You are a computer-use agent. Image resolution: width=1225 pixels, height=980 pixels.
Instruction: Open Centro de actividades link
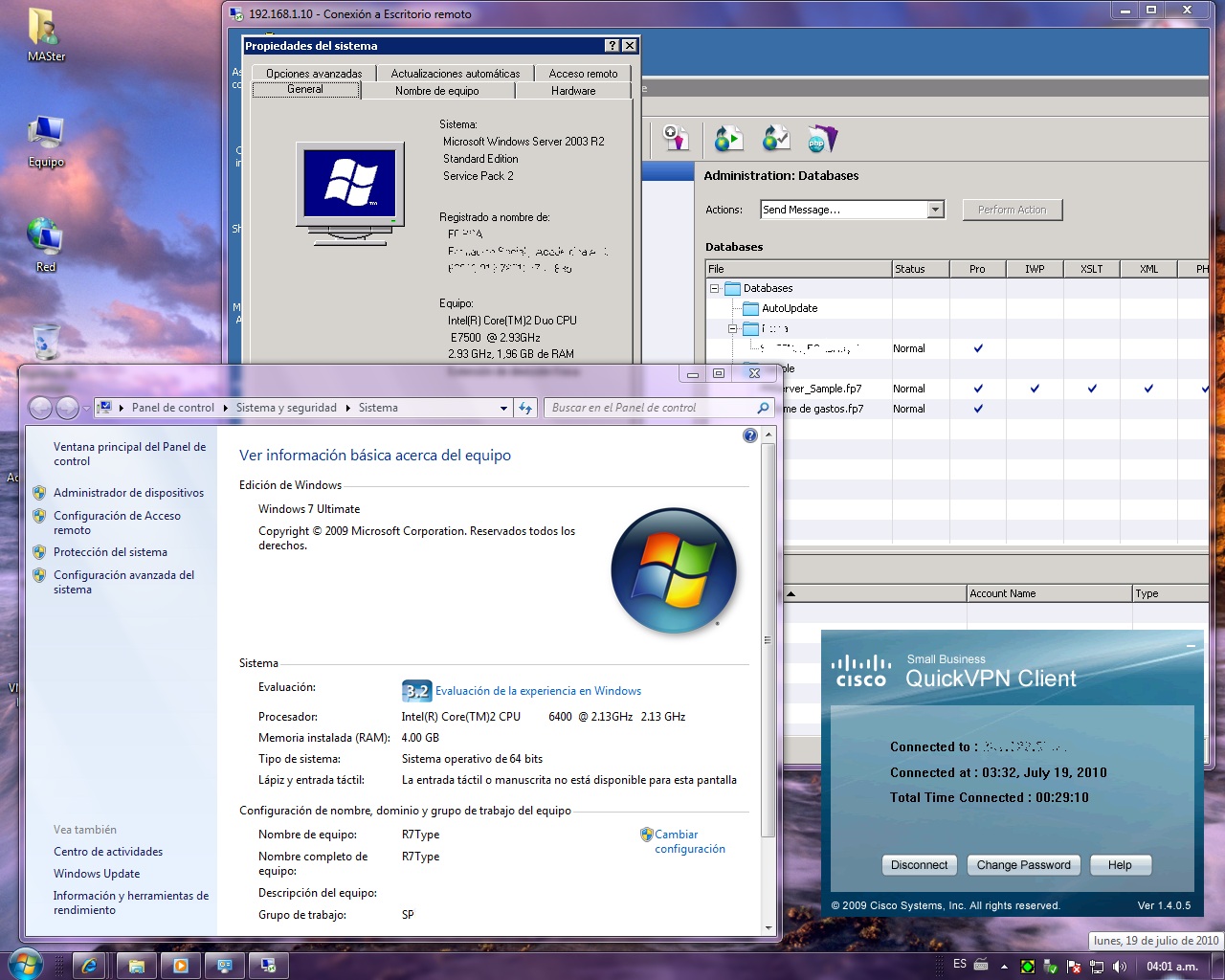pyautogui.click(x=108, y=852)
